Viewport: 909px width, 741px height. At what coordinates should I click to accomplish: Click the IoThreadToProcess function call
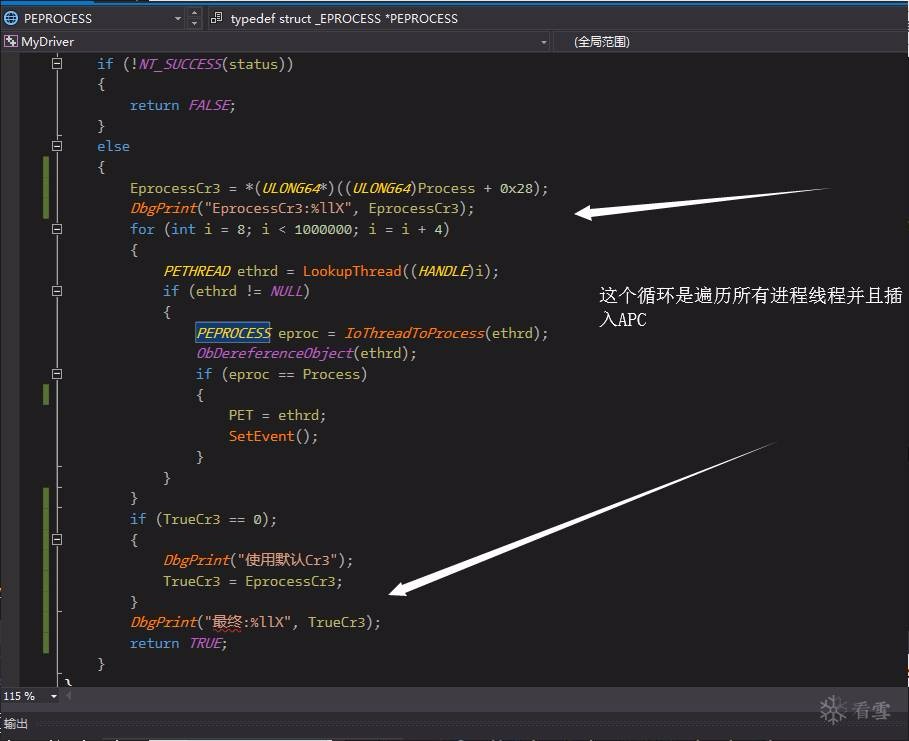click(414, 333)
